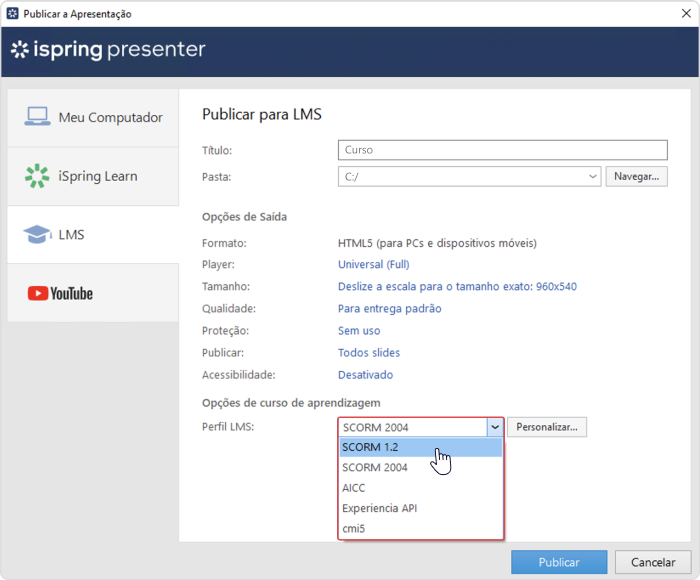Viewport: 700px width, 580px height.
Task: Open the Desativado accessibility link
Action: pyautogui.click(x=365, y=375)
